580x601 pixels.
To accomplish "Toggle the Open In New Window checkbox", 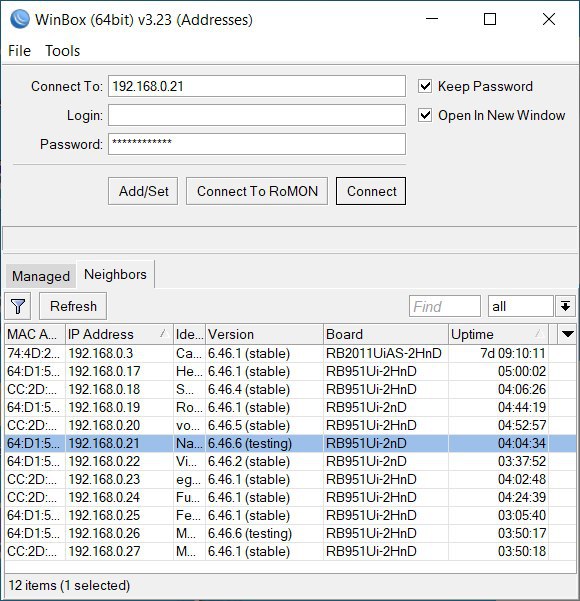I will coord(425,115).
